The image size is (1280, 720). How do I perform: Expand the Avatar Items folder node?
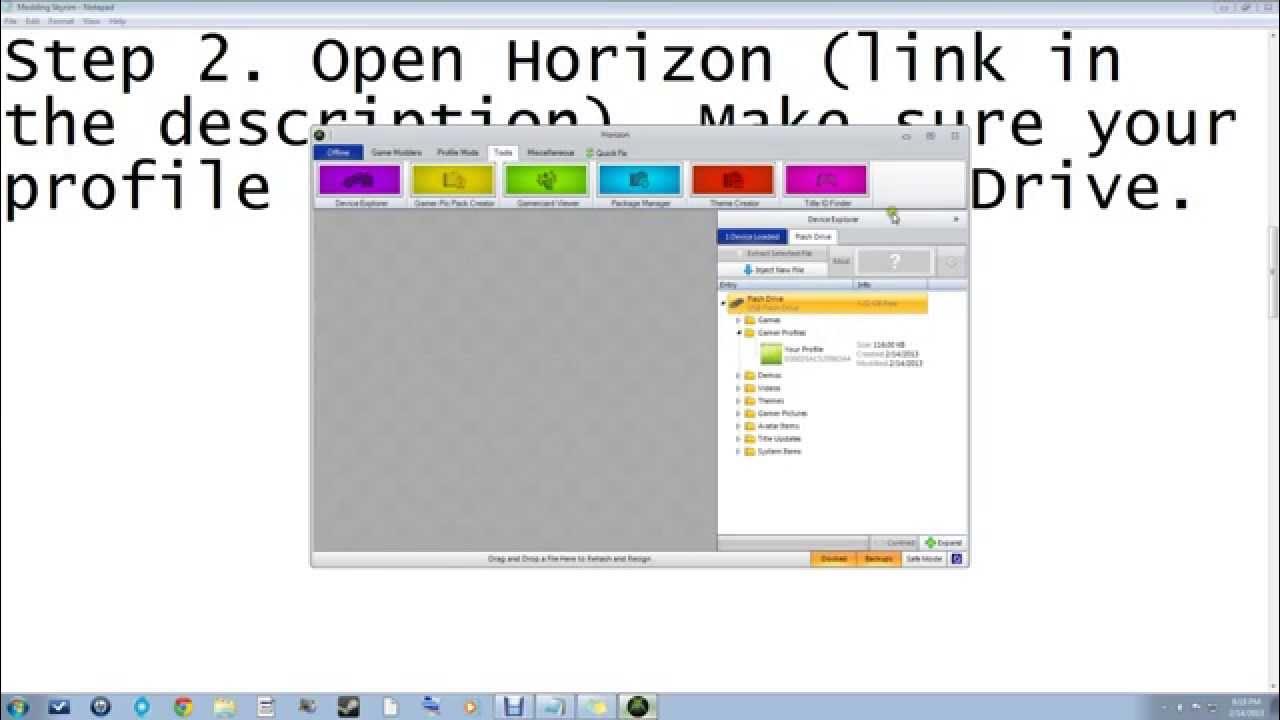point(738,426)
